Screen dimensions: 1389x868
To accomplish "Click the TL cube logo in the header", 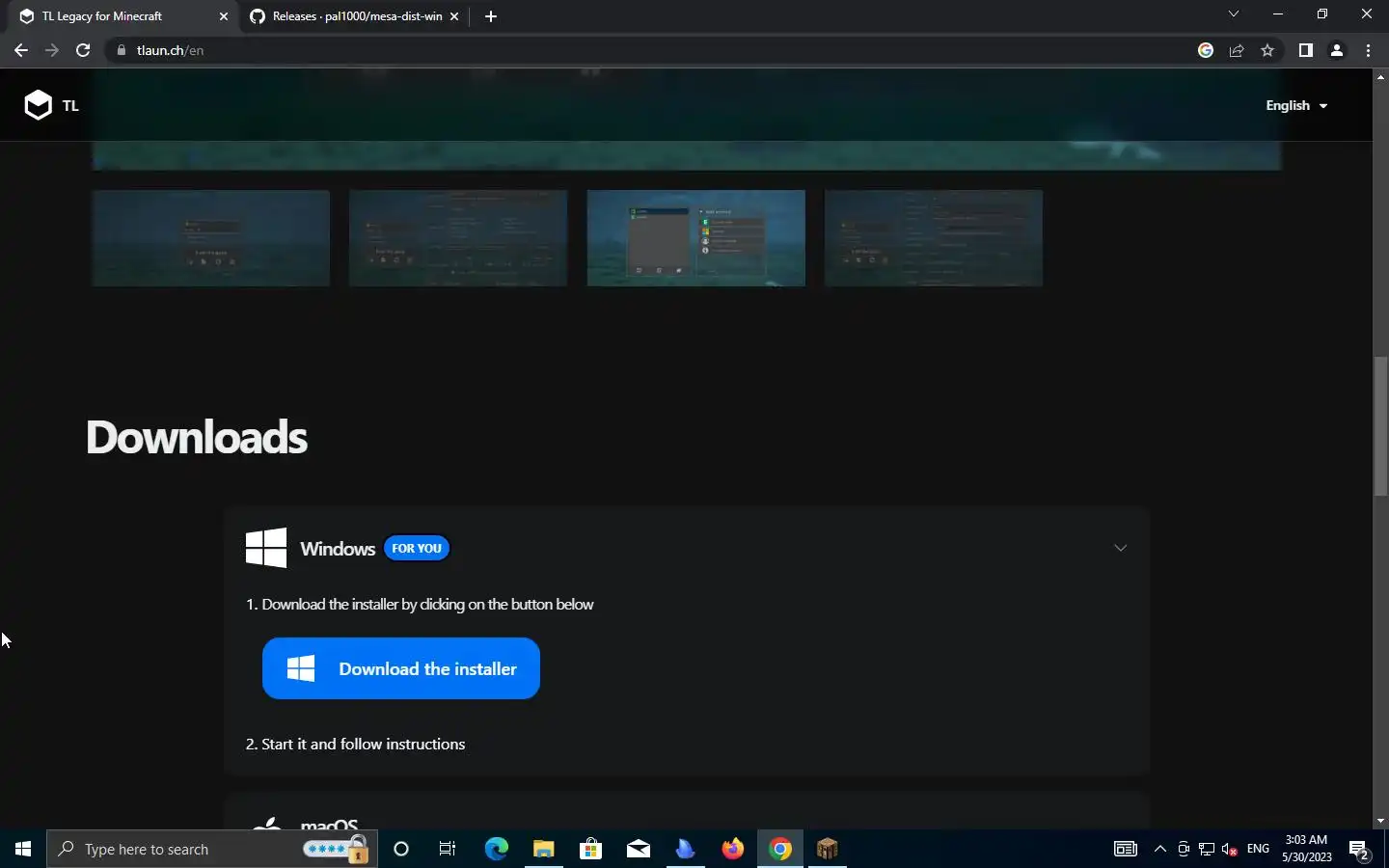I will tap(38, 105).
